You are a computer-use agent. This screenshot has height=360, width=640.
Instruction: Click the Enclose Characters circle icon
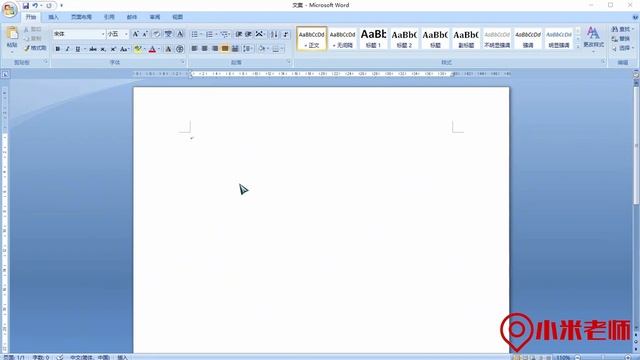[x=180, y=49]
